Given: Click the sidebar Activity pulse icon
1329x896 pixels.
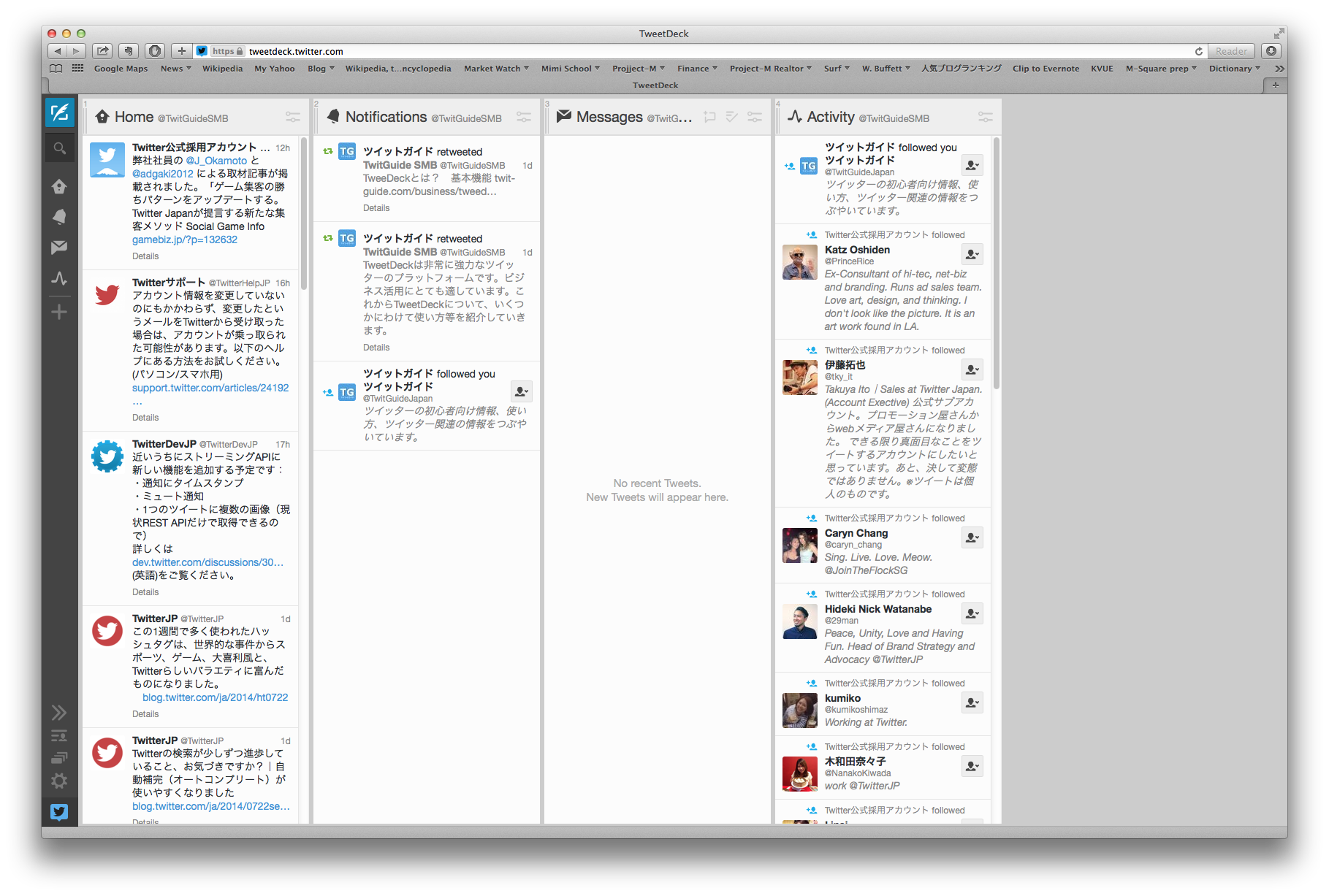Looking at the screenshot, I should pyautogui.click(x=59, y=278).
